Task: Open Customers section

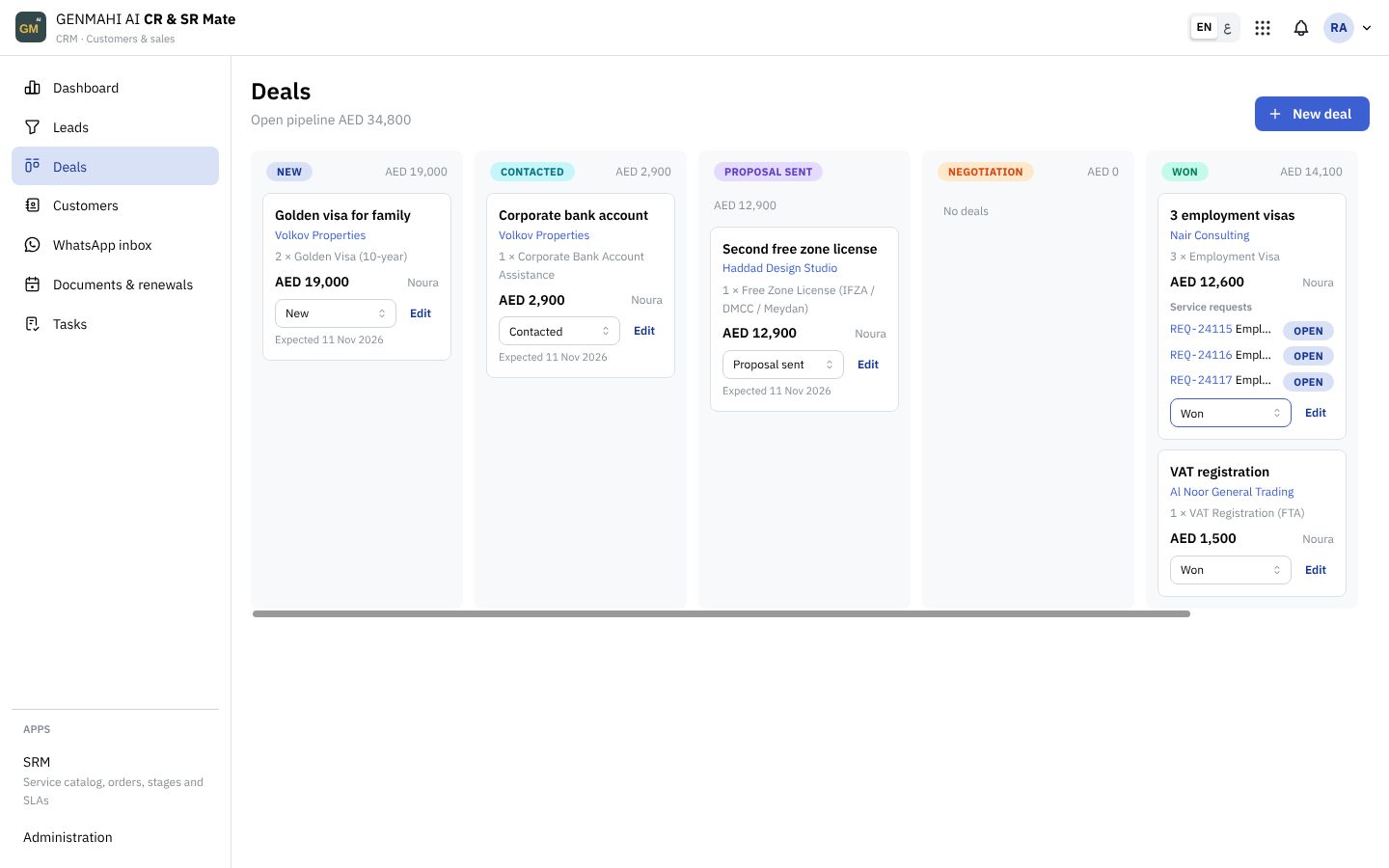Action: click(x=115, y=205)
